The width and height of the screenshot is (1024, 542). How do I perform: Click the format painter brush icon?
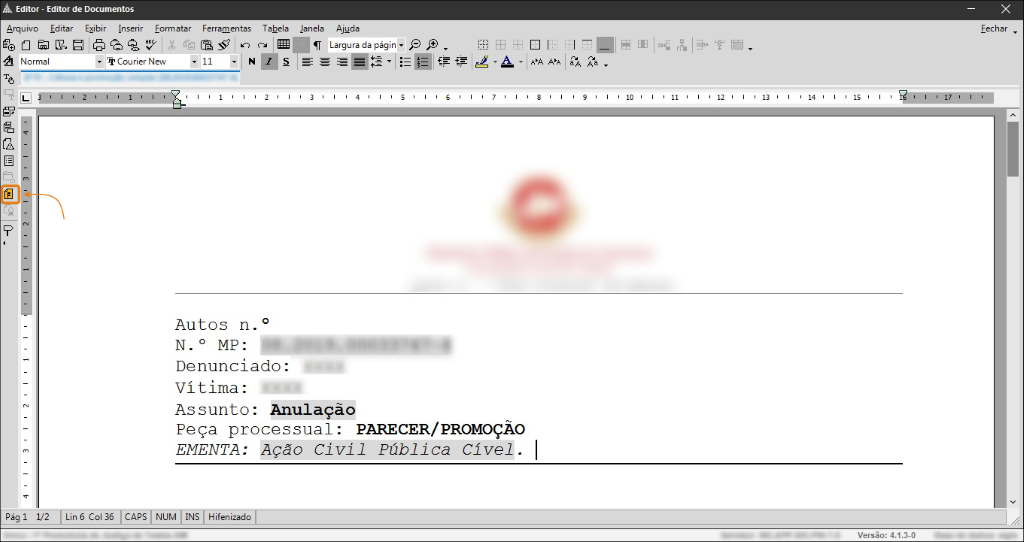tap(225, 45)
